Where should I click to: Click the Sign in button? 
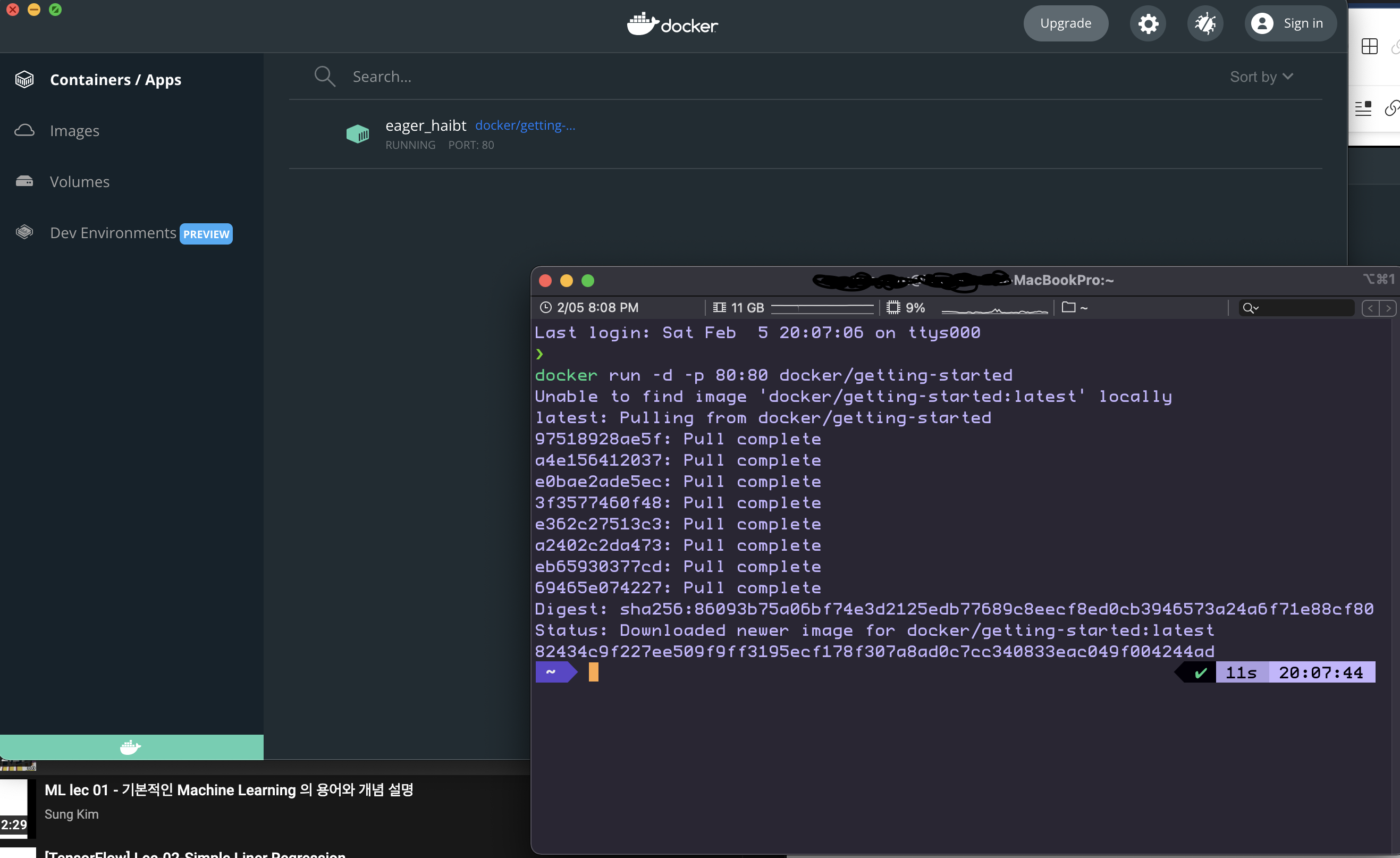point(1291,24)
